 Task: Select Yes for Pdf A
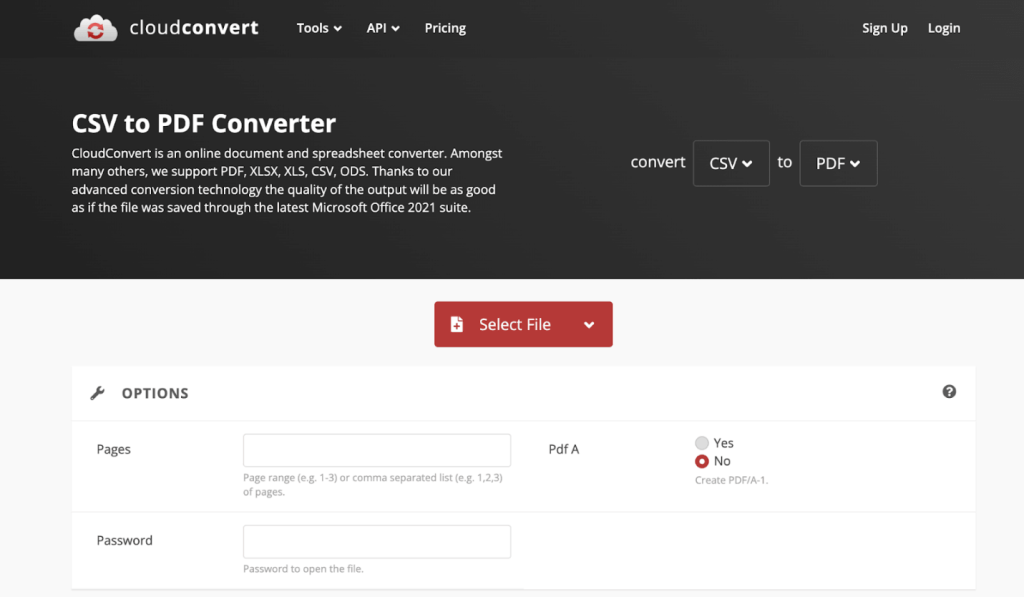(701, 442)
